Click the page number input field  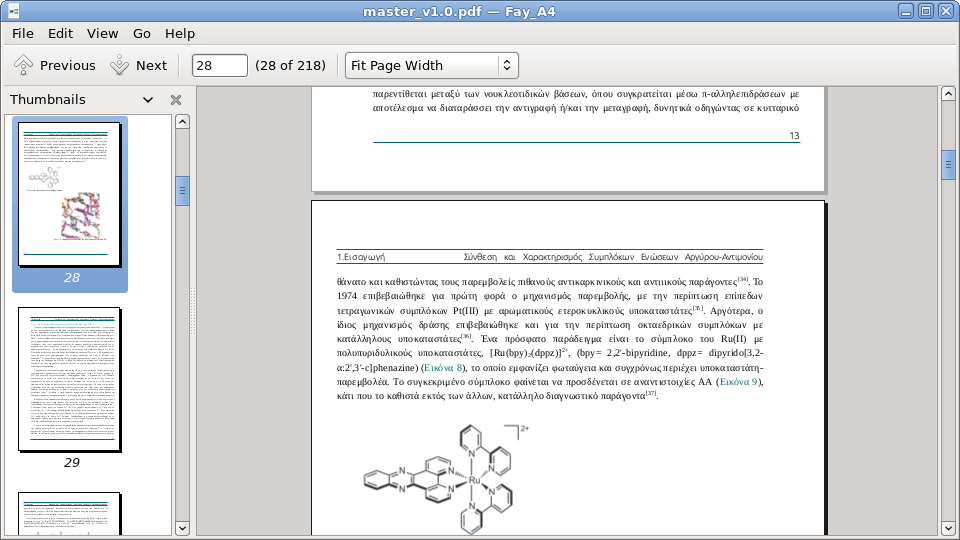219,66
